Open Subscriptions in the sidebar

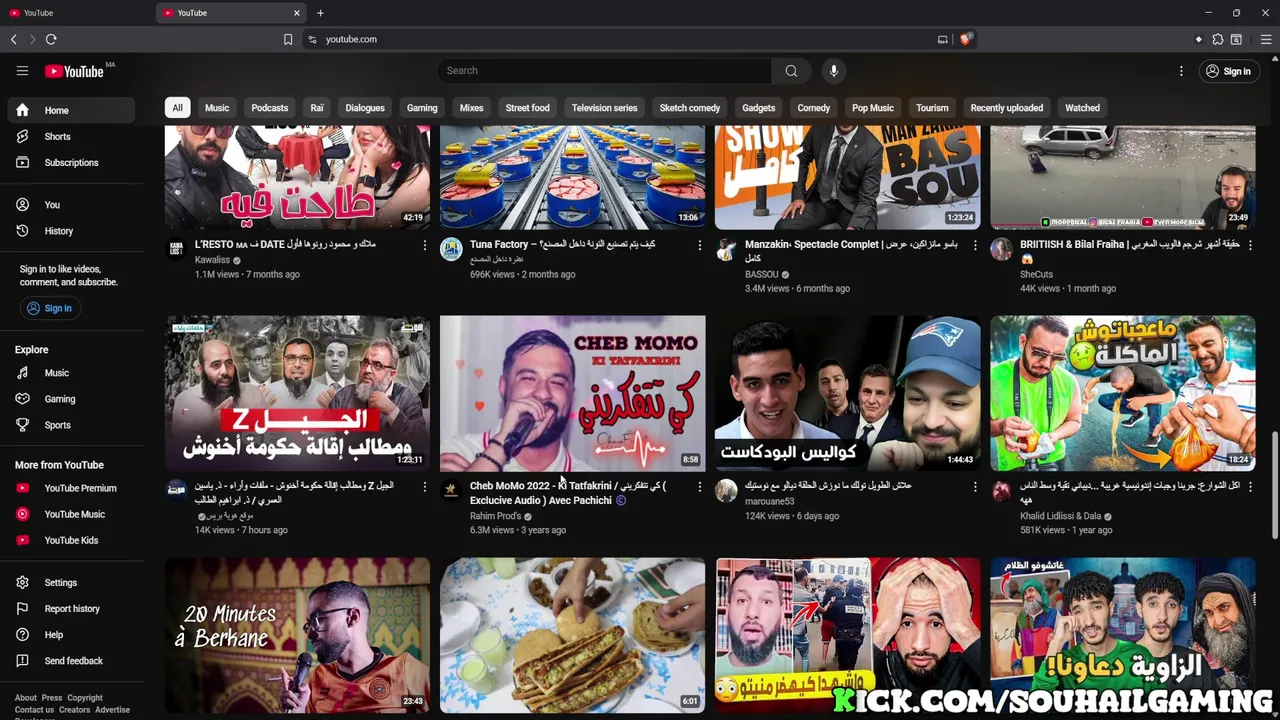(71, 162)
